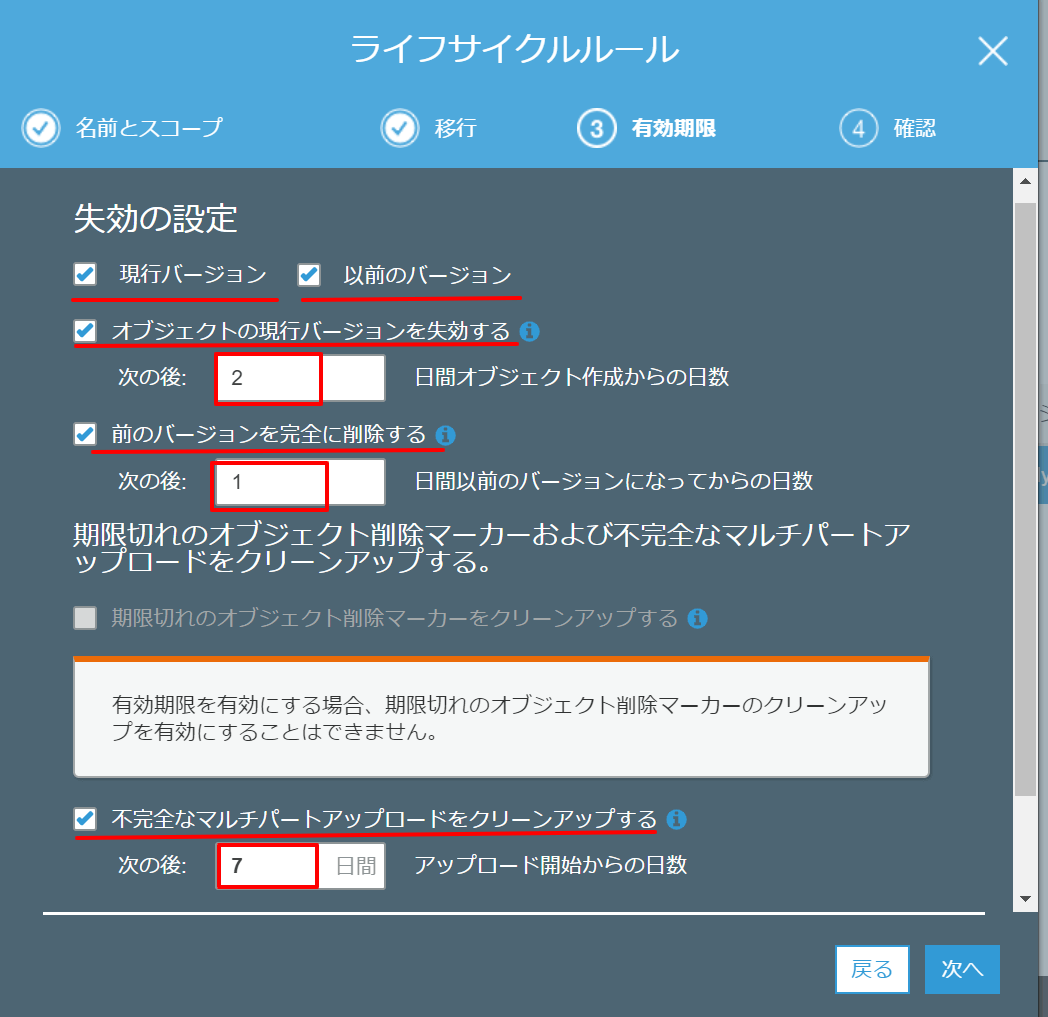The height and width of the screenshot is (1017, 1048).
Task: Close the lifecycle rule dialog with X
Action: coord(992,51)
